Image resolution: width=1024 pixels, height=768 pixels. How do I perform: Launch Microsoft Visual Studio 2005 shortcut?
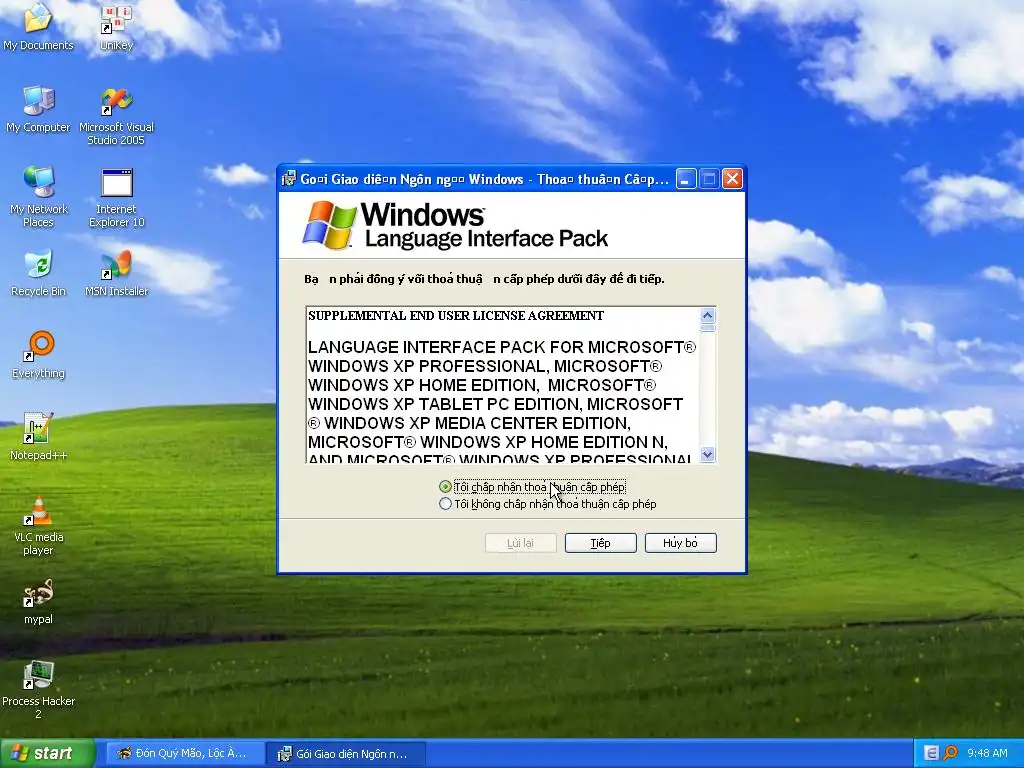pyautogui.click(x=116, y=116)
